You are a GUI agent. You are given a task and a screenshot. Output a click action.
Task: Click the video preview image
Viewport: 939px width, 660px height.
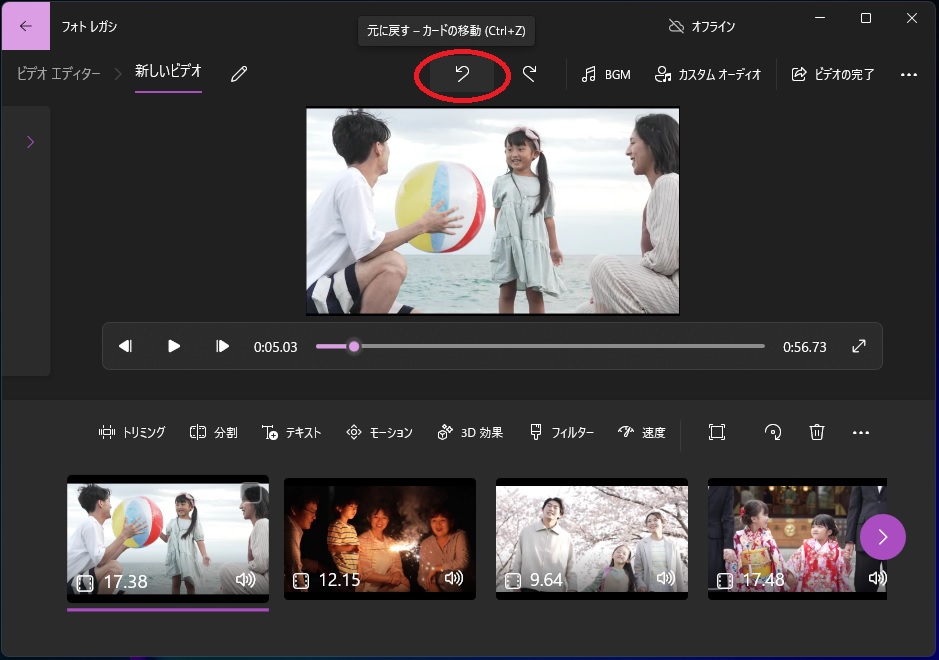tap(493, 211)
